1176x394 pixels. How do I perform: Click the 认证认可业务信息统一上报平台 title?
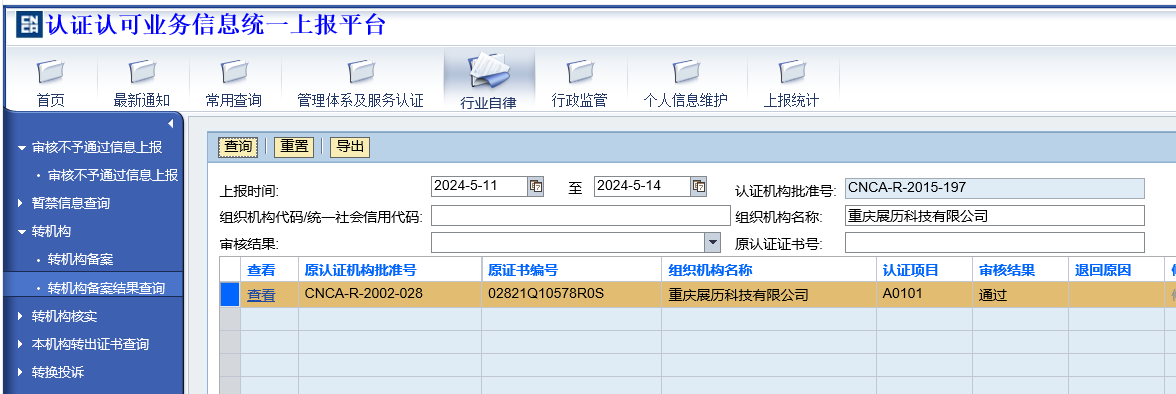[216, 25]
